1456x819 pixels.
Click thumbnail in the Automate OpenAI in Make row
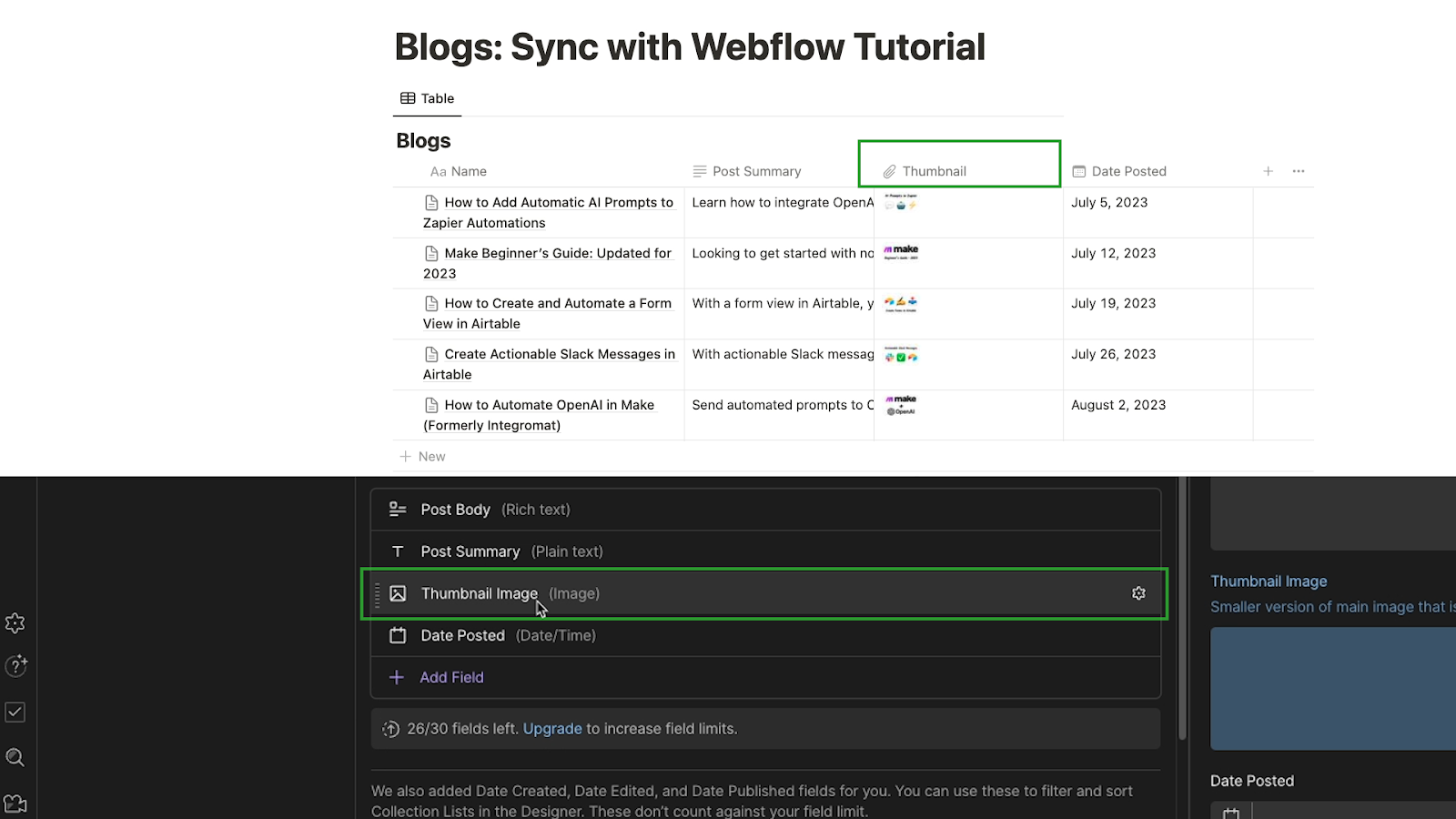point(901,405)
